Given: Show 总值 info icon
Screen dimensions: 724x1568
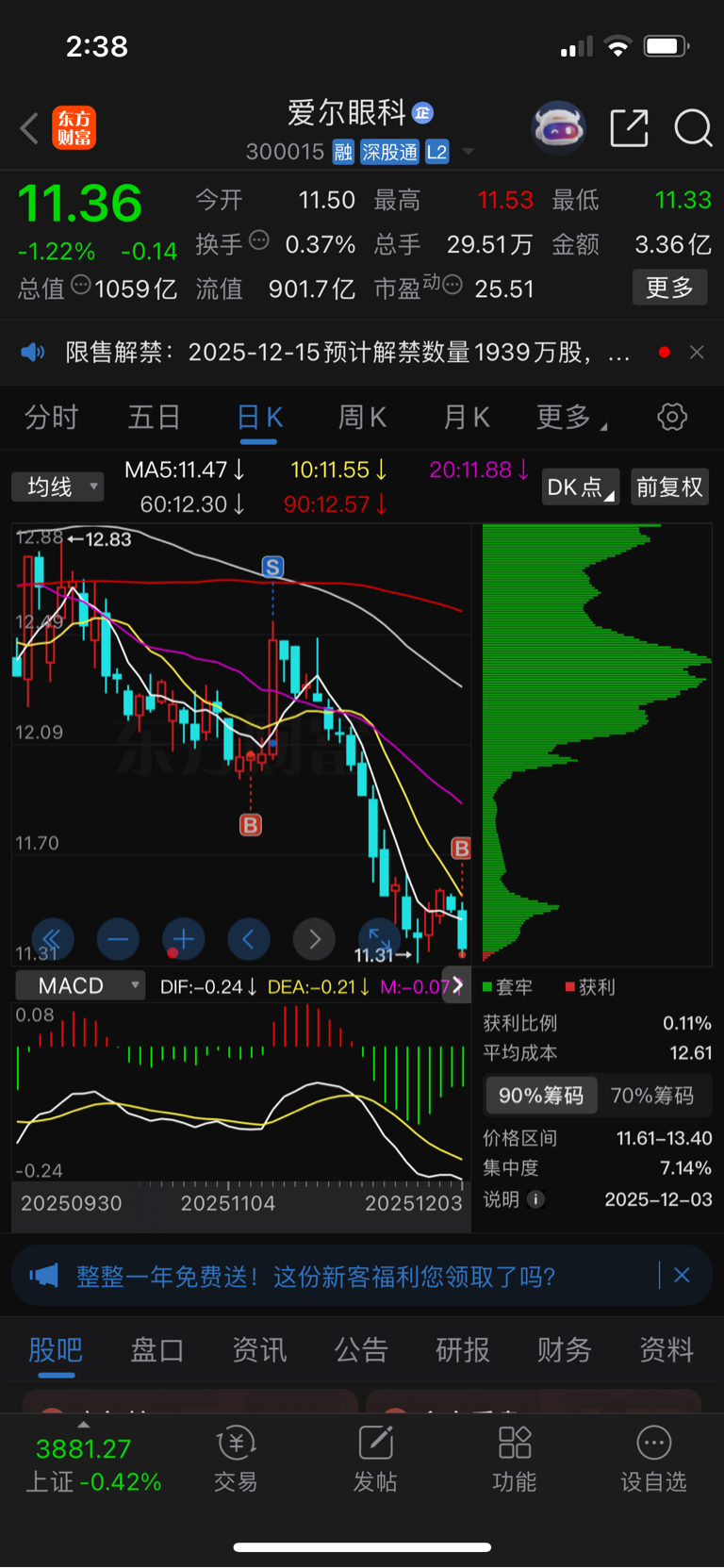Looking at the screenshot, I should tap(81, 285).
